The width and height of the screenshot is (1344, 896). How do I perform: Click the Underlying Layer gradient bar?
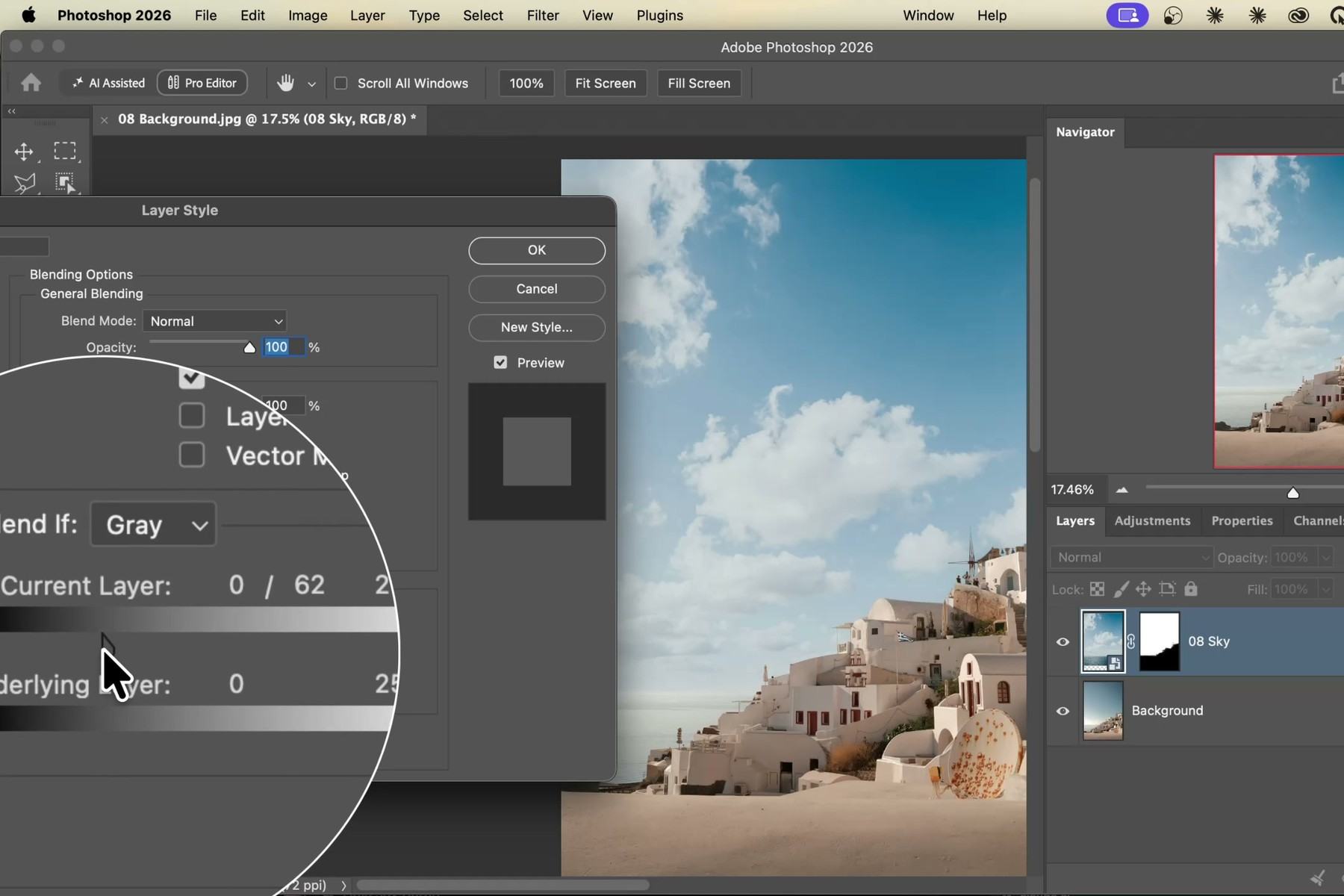tap(198, 718)
